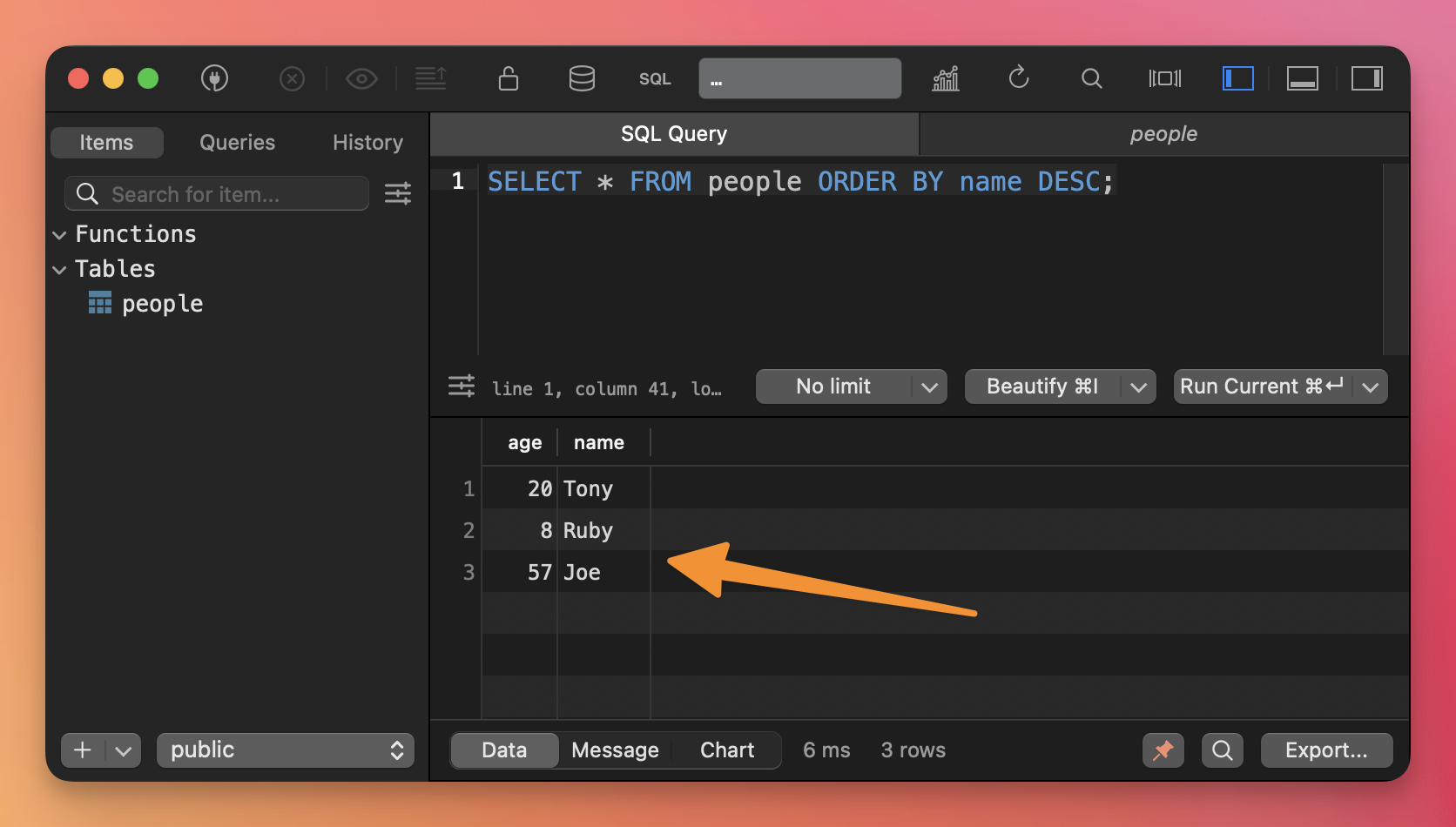Image resolution: width=1456 pixels, height=827 pixels.
Task: Click the connection plug icon in toolbar
Action: pyautogui.click(x=214, y=79)
